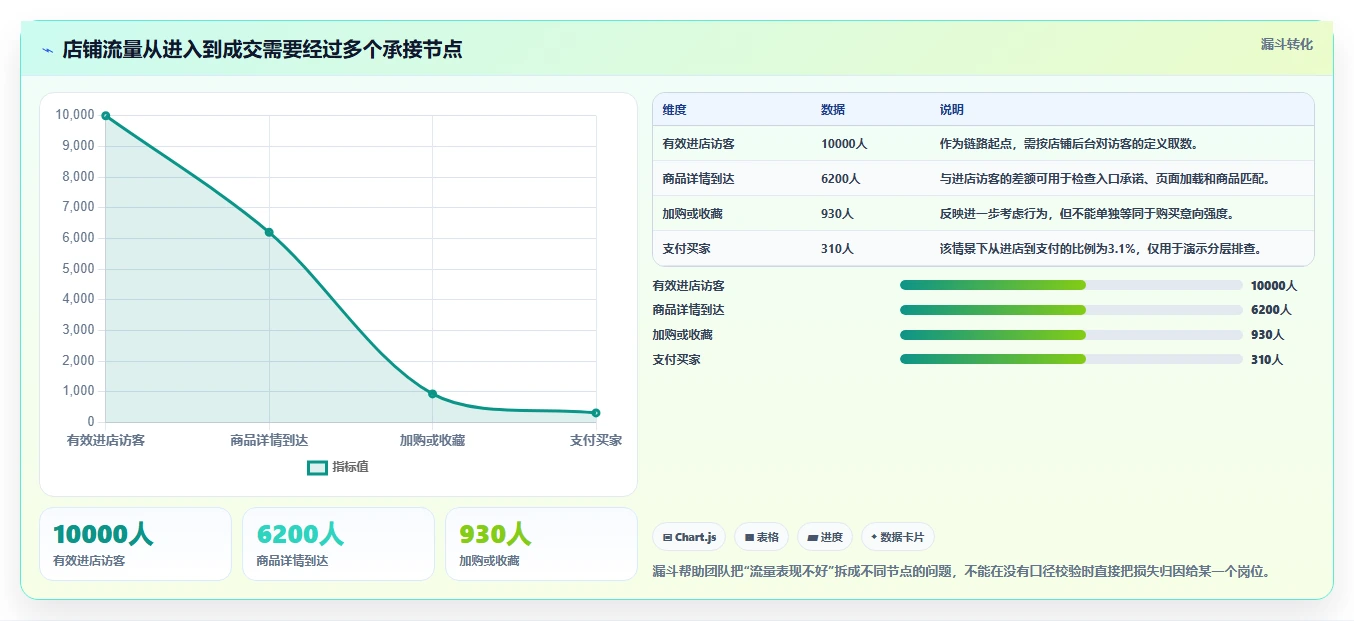This screenshot has height=621, width=1354.
Task: Click the 商品详情到达 x-axis label
Action: tap(269, 440)
